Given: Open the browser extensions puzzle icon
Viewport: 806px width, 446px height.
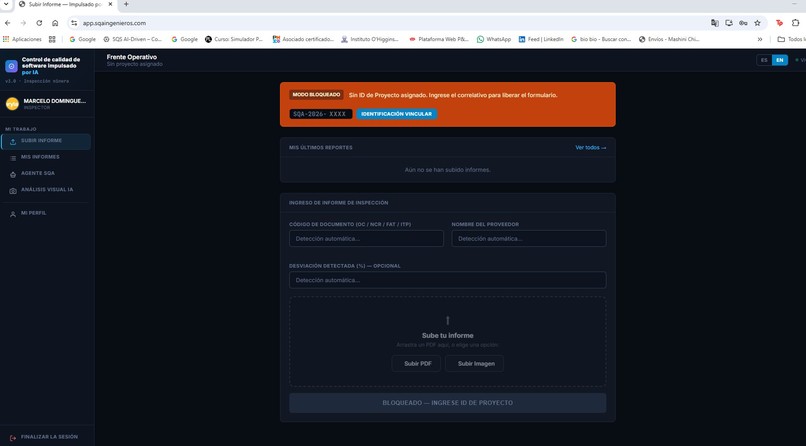Looking at the screenshot, I should [795, 23].
